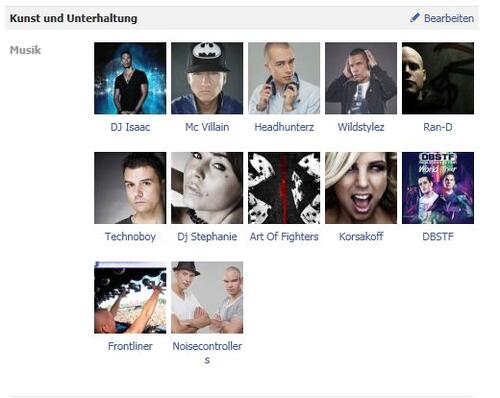
Task: Click the Bearbeiten pencil icon
Action: click(x=415, y=18)
